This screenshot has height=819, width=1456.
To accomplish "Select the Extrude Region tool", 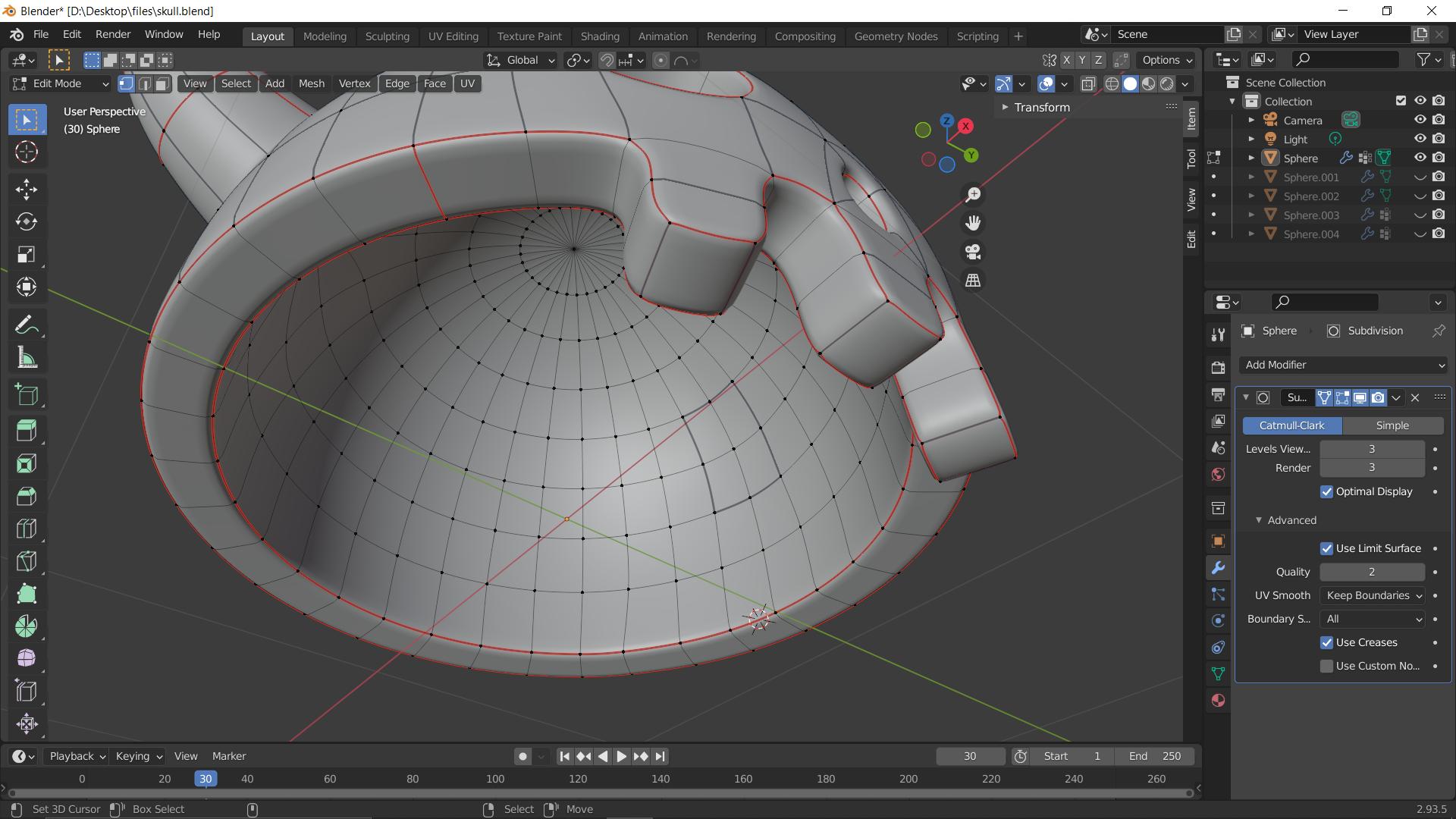I will point(27,431).
